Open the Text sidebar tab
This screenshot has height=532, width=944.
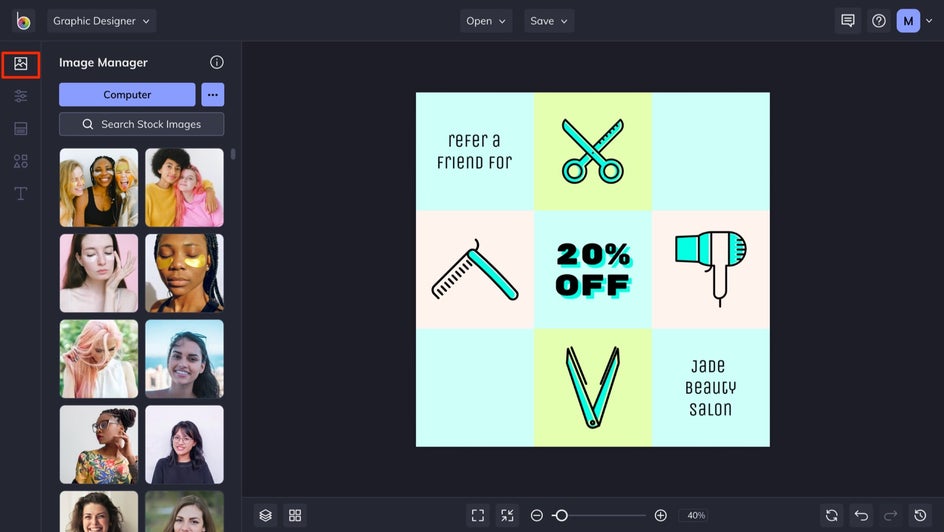[x=20, y=194]
